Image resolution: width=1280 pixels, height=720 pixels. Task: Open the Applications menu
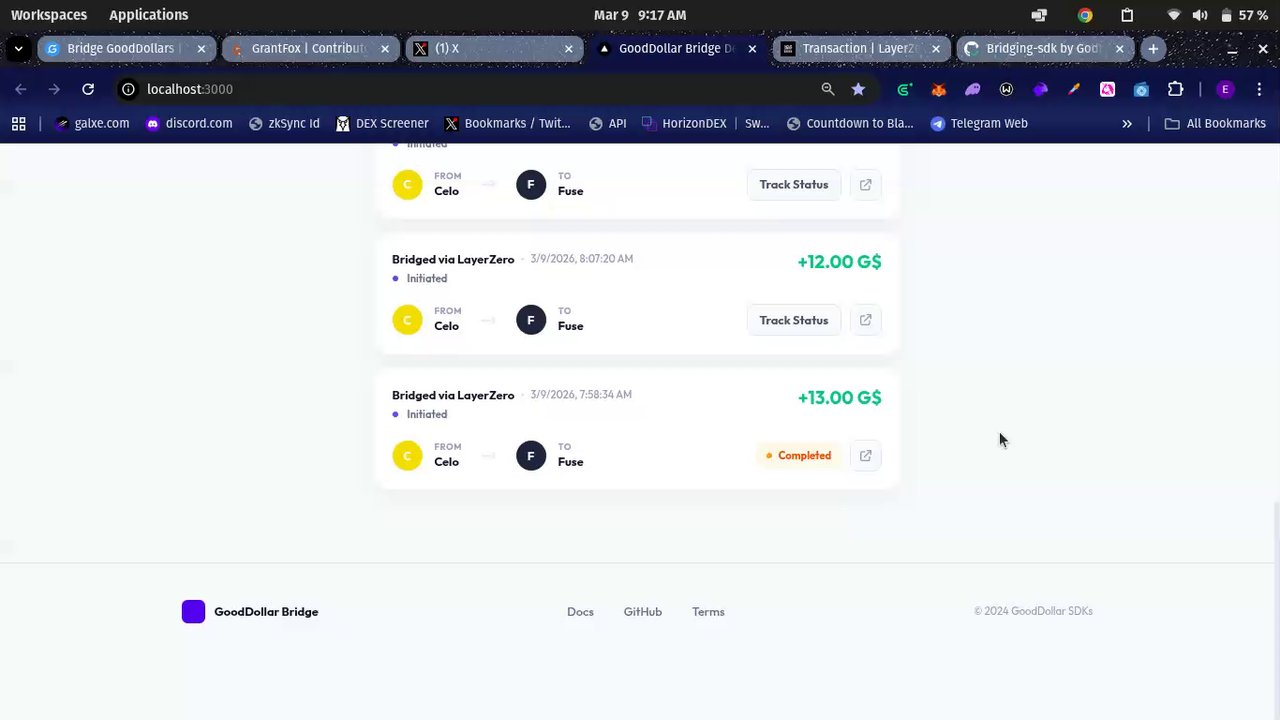tap(148, 15)
